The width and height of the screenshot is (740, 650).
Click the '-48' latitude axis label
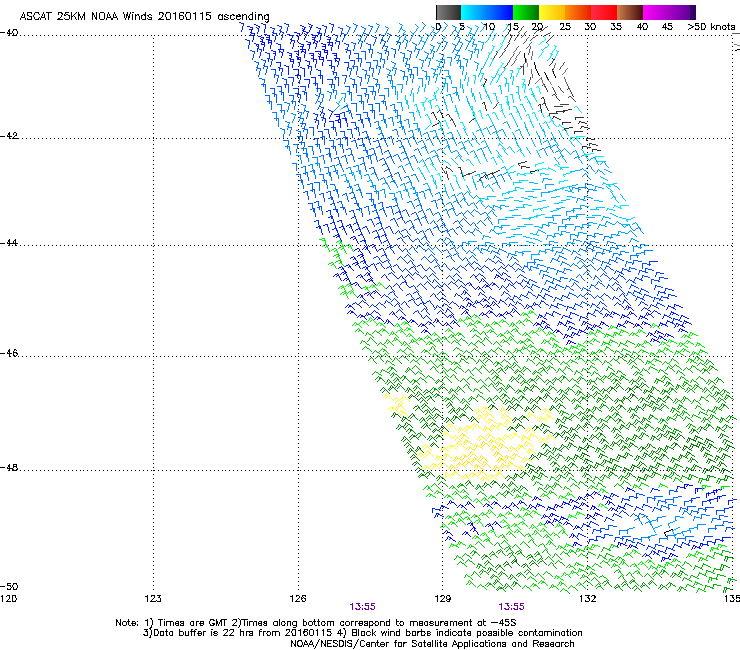(x=9, y=468)
